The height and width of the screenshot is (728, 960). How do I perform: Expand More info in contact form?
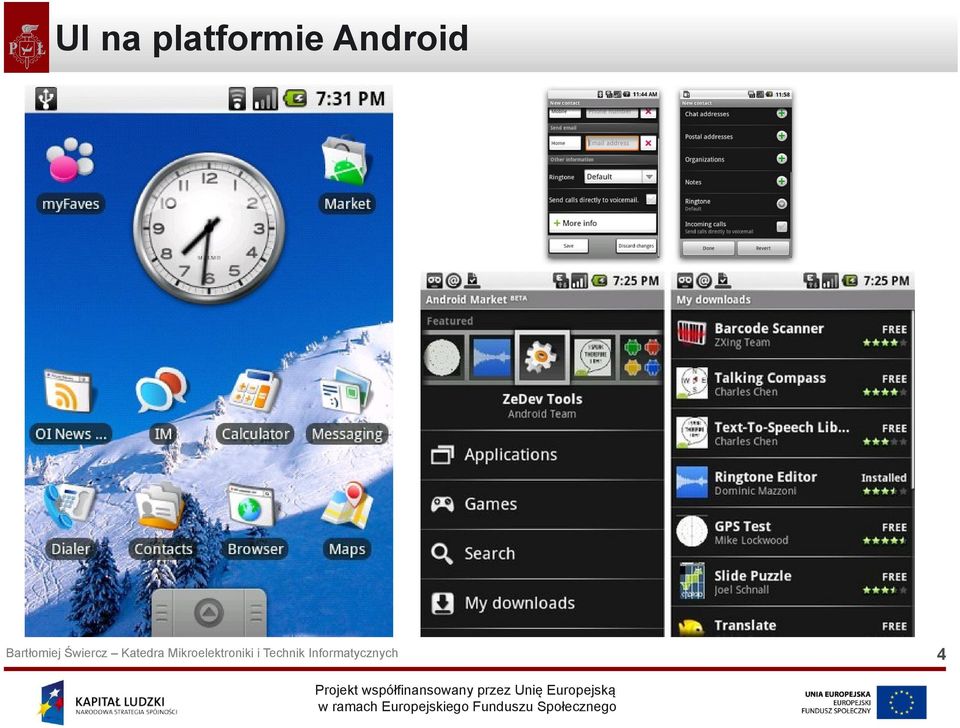pyautogui.click(x=602, y=223)
